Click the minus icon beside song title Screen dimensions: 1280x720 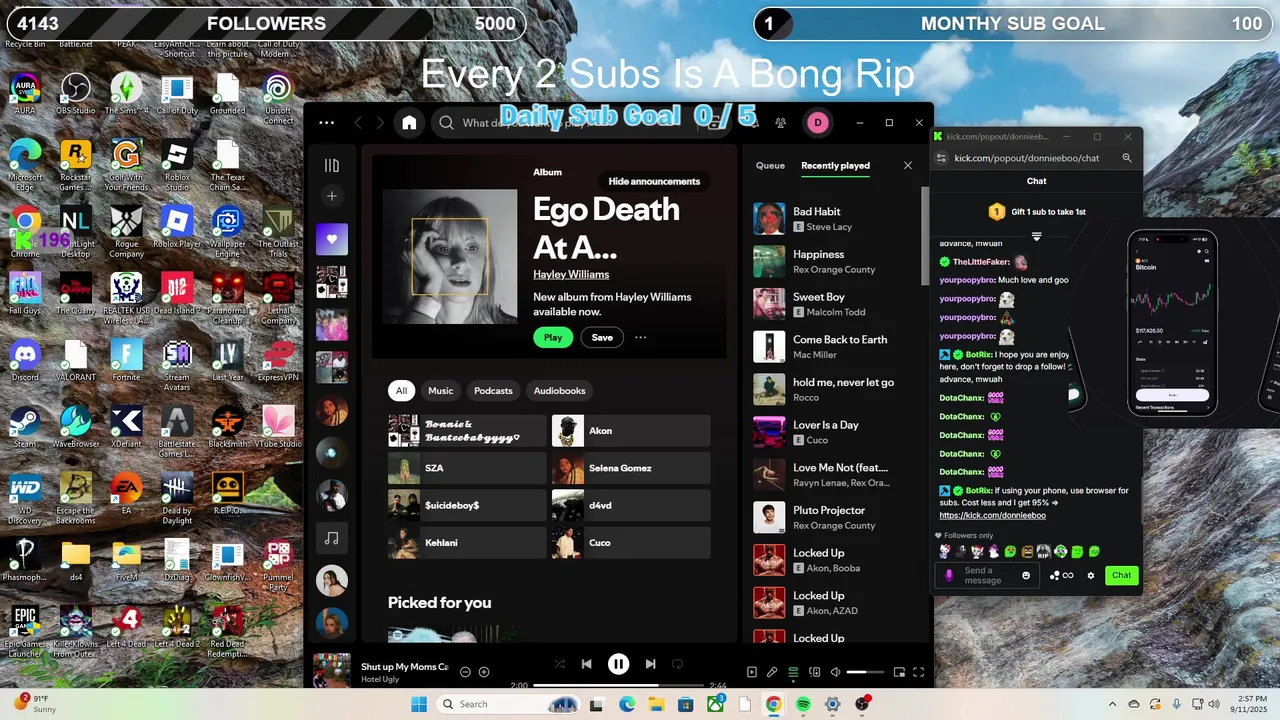pyautogui.click(x=465, y=672)
